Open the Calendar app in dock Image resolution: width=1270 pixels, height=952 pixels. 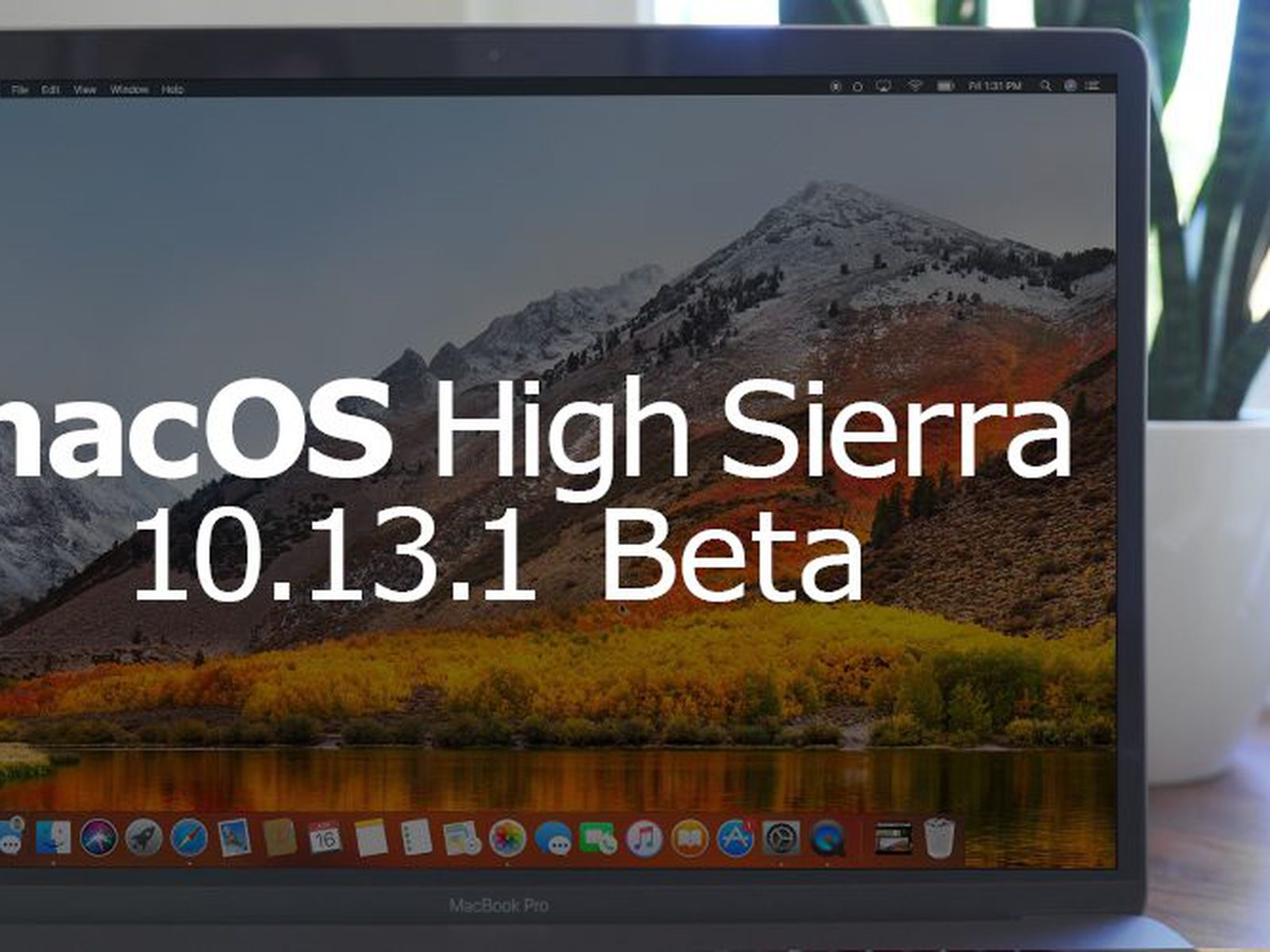[x=325, y=838]
